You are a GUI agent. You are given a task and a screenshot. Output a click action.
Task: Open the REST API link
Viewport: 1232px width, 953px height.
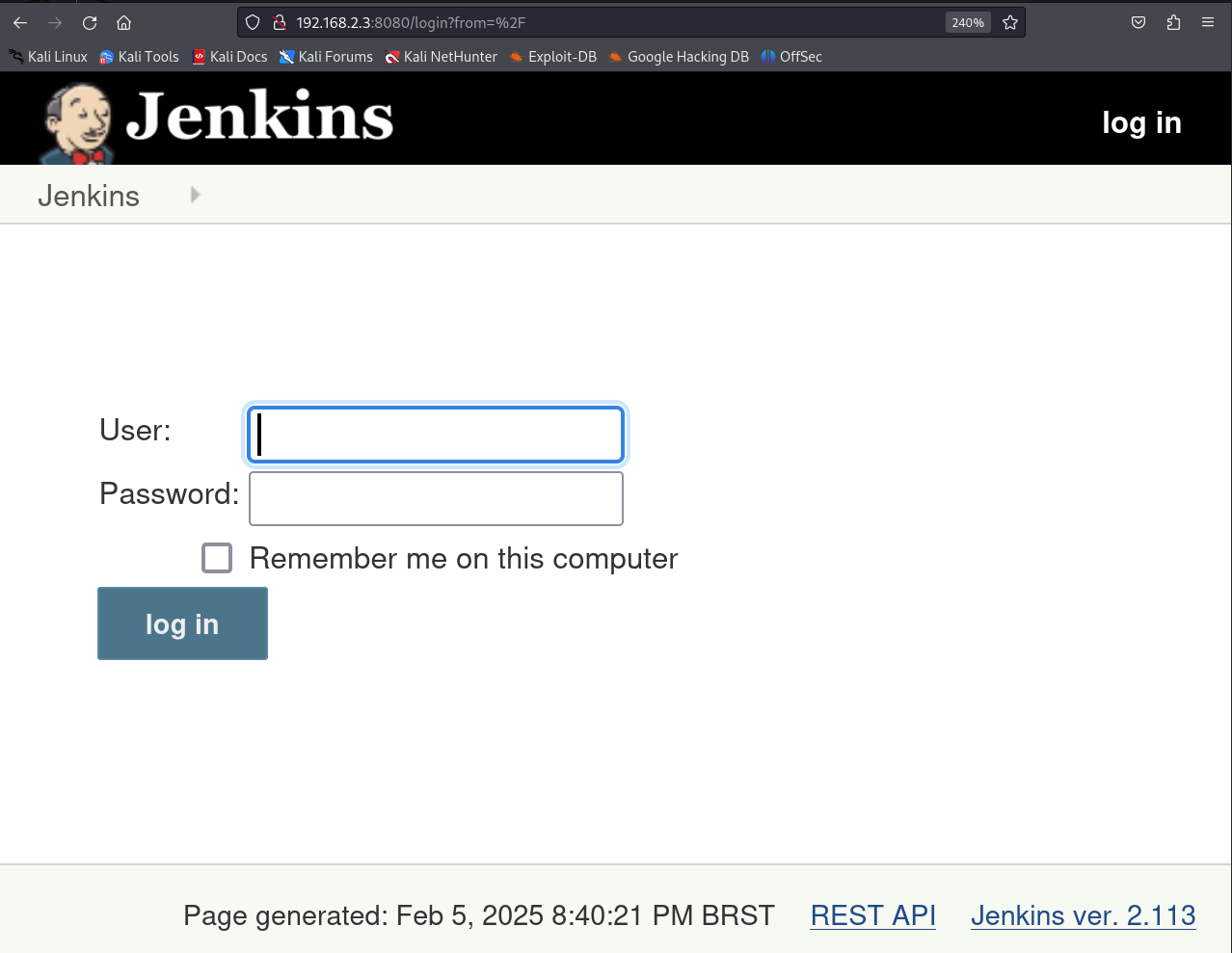coord(872,915)
